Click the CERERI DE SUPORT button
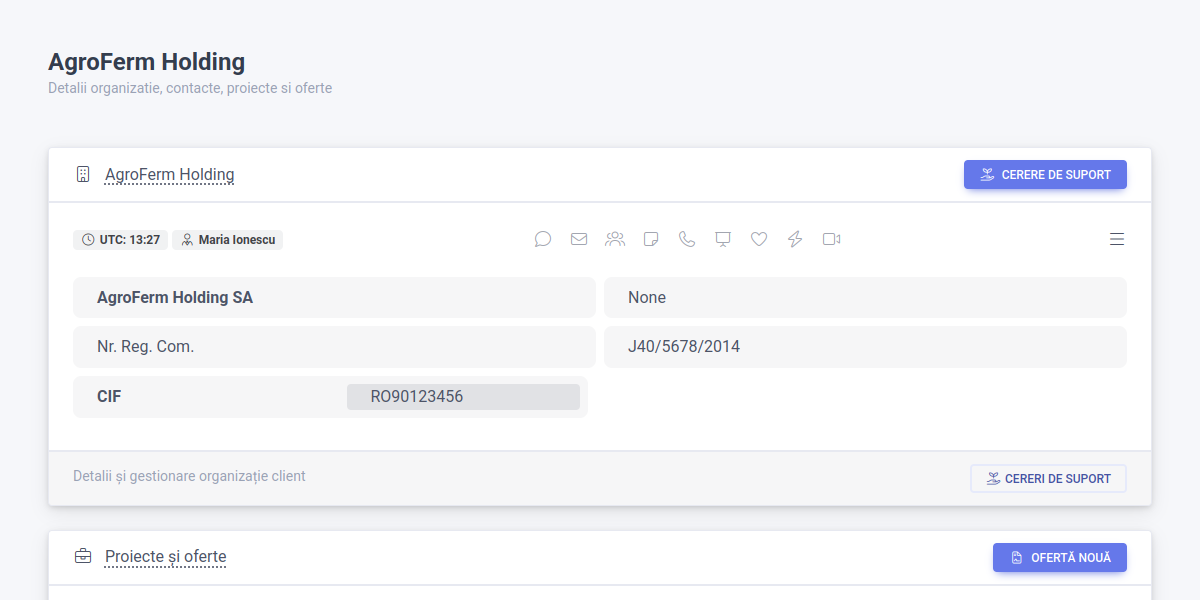The width and height of the screenshot is (1200, 600). click(1048, 478)
